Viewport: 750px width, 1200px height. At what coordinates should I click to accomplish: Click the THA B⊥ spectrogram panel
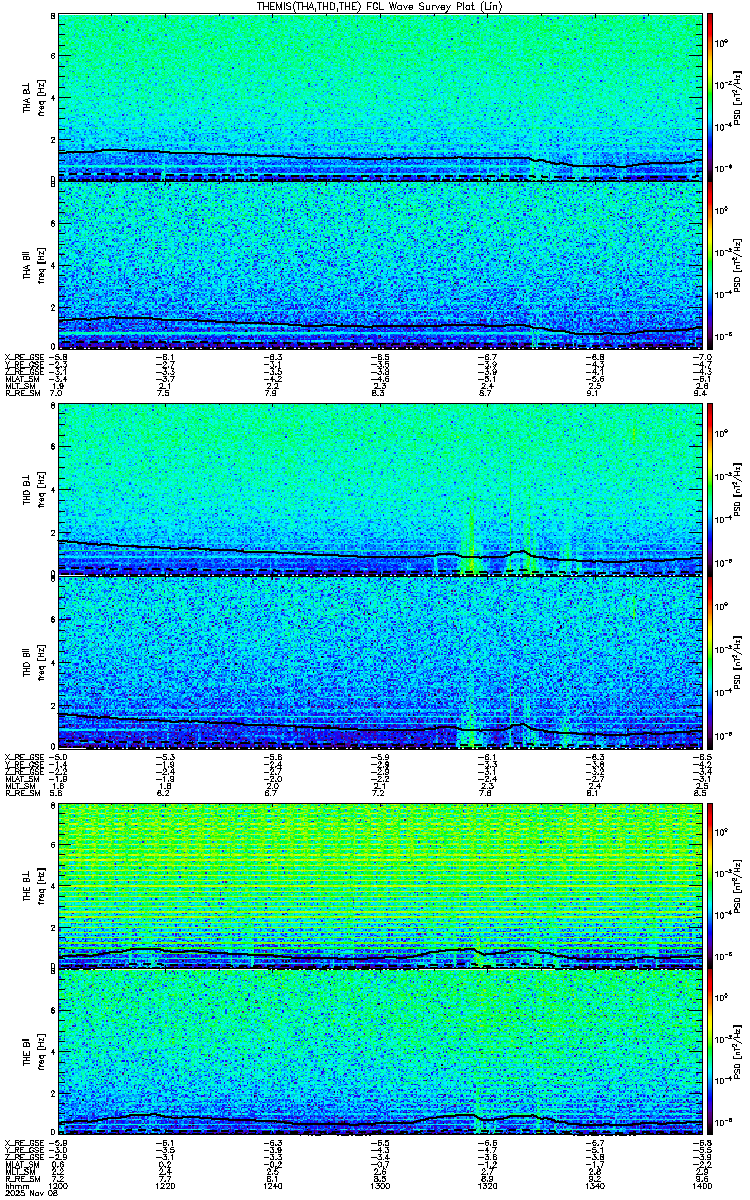tap(380, 97)
